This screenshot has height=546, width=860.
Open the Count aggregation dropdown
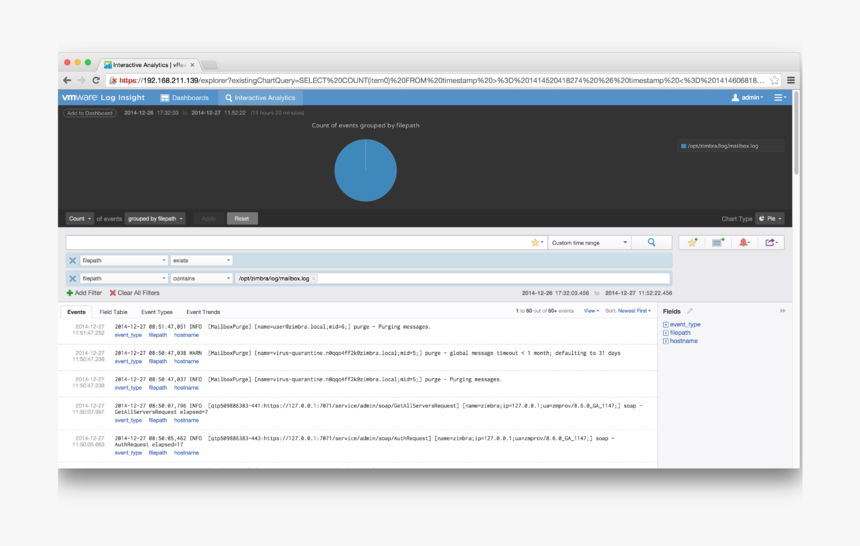coord(80,218)
